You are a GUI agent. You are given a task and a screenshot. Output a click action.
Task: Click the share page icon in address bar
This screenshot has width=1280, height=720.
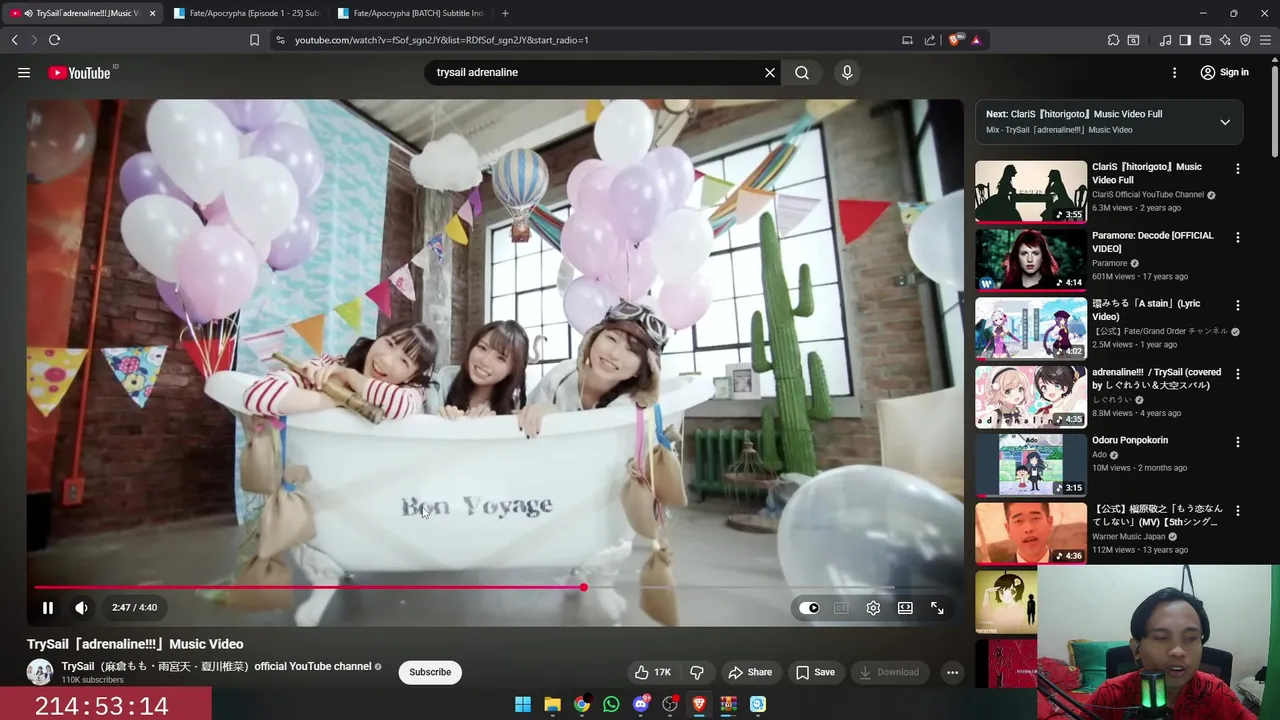click(930, 40)
